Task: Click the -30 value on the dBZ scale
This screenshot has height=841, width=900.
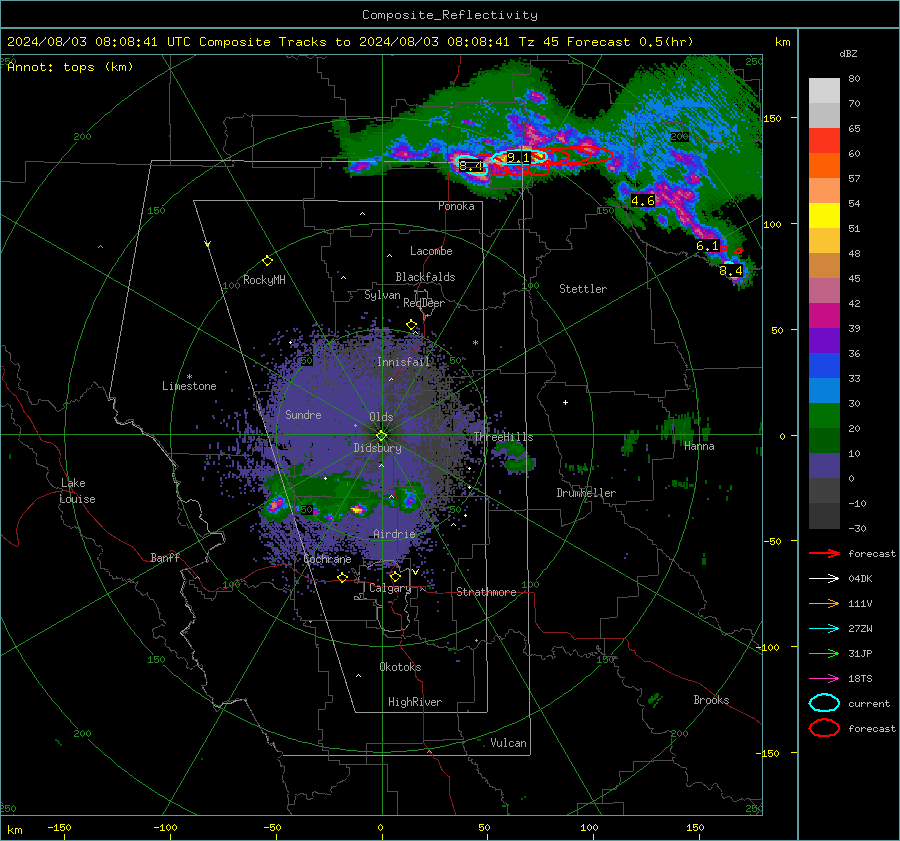Action: (x=857, y=528)
